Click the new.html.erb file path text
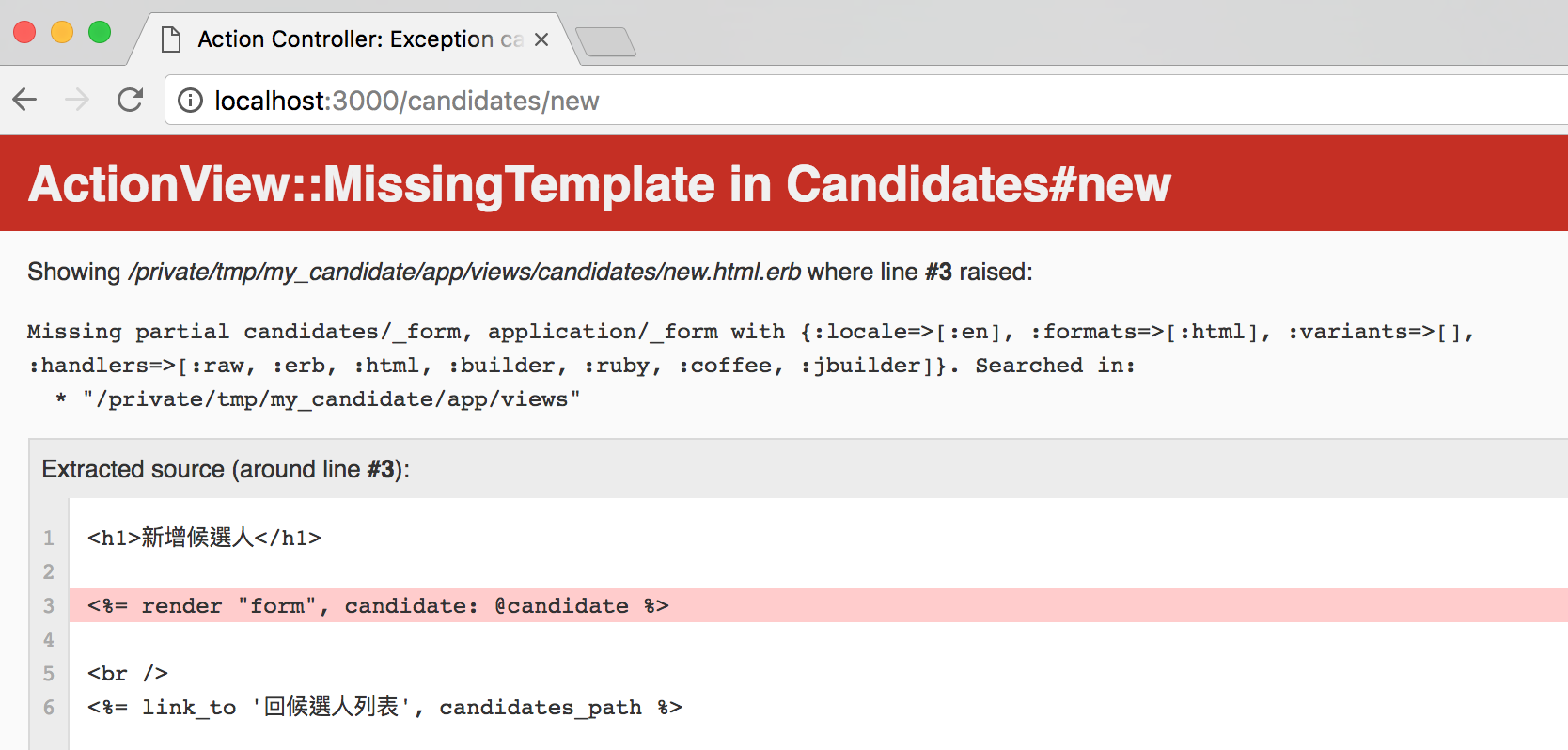Viewport: 1568px width, 750px height. pos(464,273)
